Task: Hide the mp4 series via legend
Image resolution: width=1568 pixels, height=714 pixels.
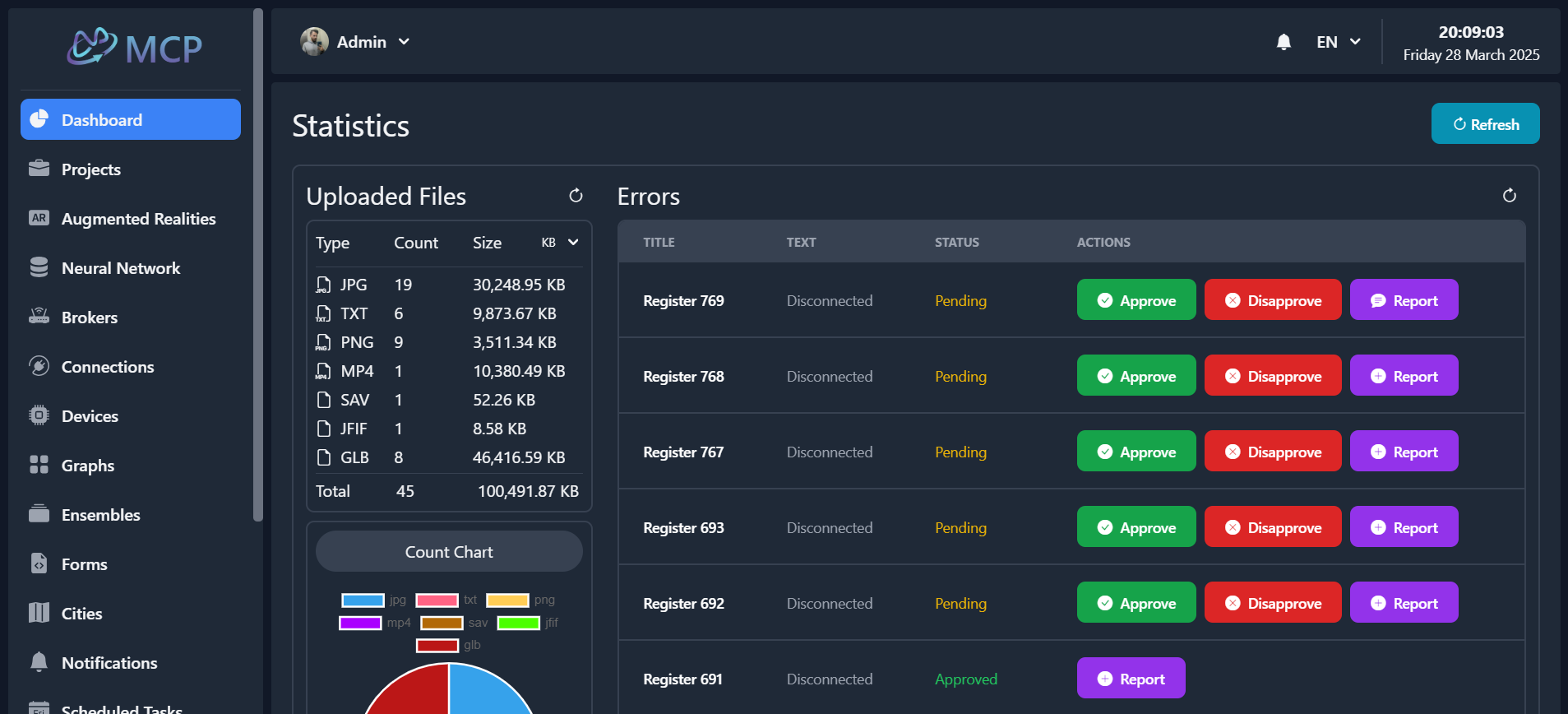Action: (x=374, y=623)
